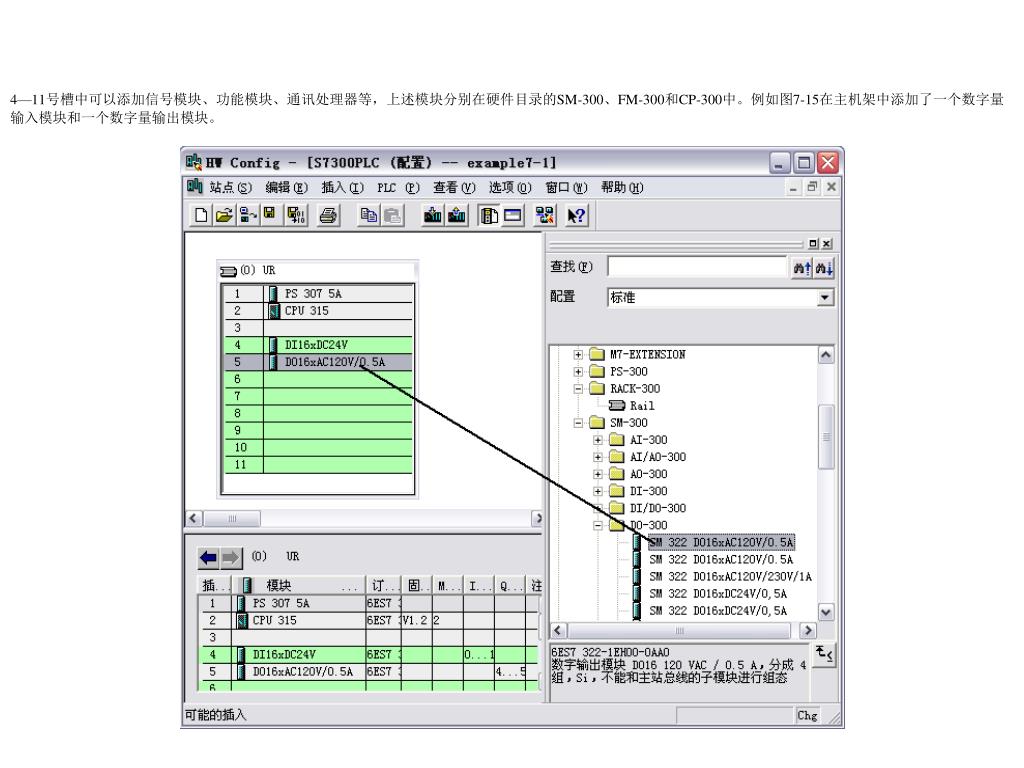This screenshot has height=768, width=1024.
Task: Click the Copy toolbar icon
Action: [369, 215]
